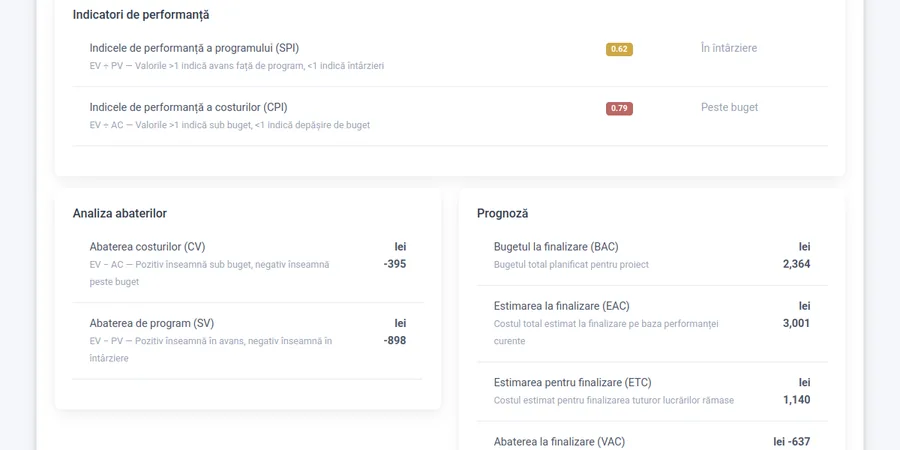Viewport: 900px width, 450px height.
Task: Select 'Bugetul la finalizare (BAC)' label
Action: 556,247
